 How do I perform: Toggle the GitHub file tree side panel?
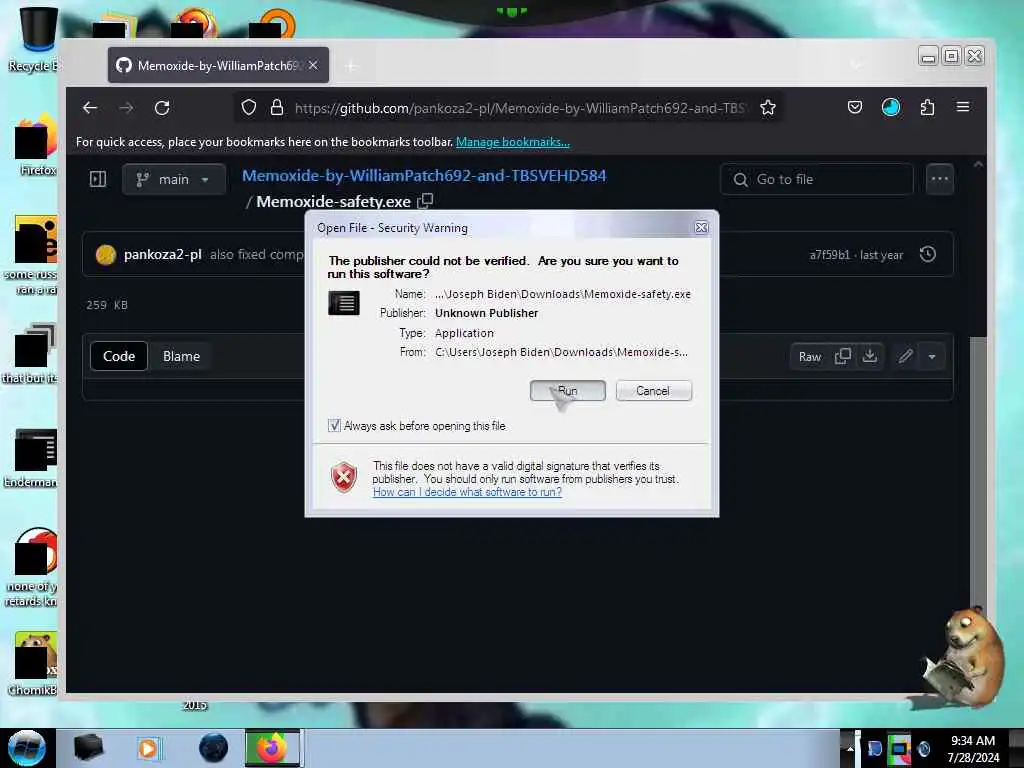click(x=98, y=179)
